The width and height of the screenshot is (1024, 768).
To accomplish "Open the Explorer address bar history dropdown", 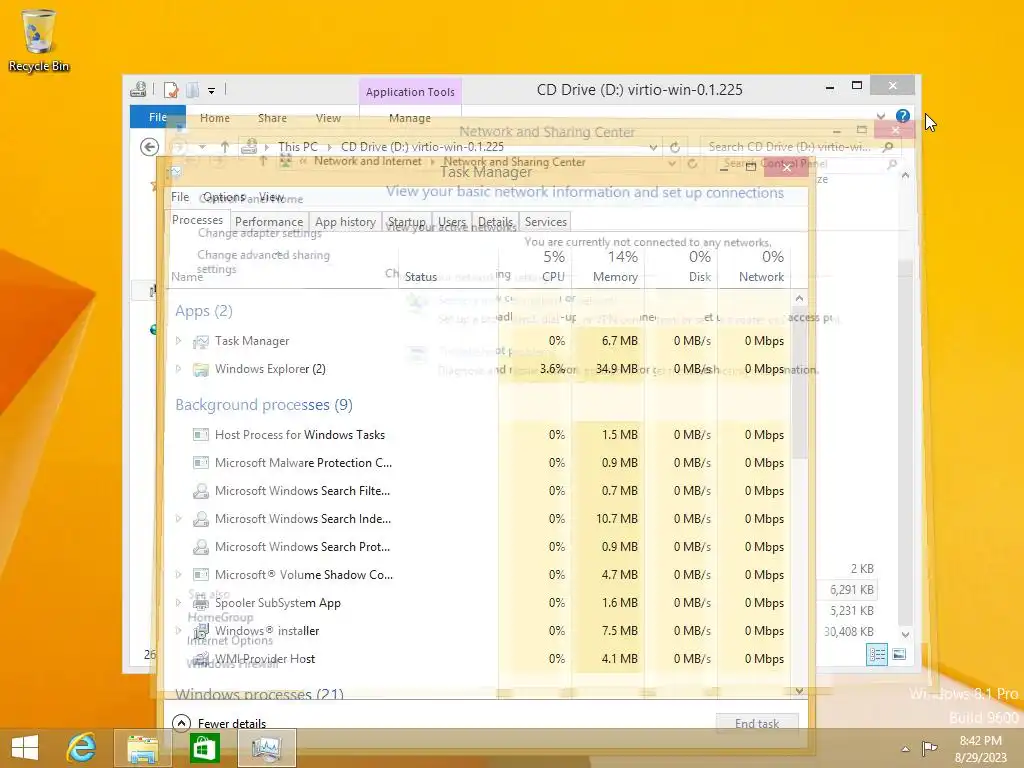I will click(653, 148).
